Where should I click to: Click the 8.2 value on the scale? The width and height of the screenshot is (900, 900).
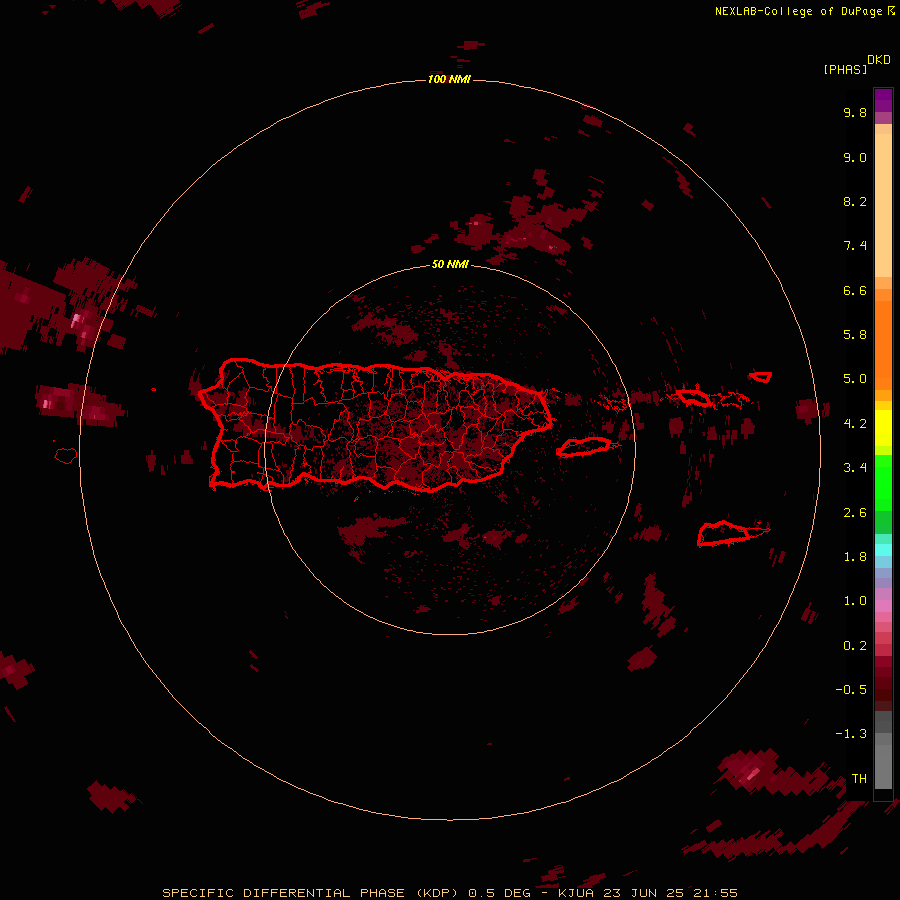coord(855,201)
